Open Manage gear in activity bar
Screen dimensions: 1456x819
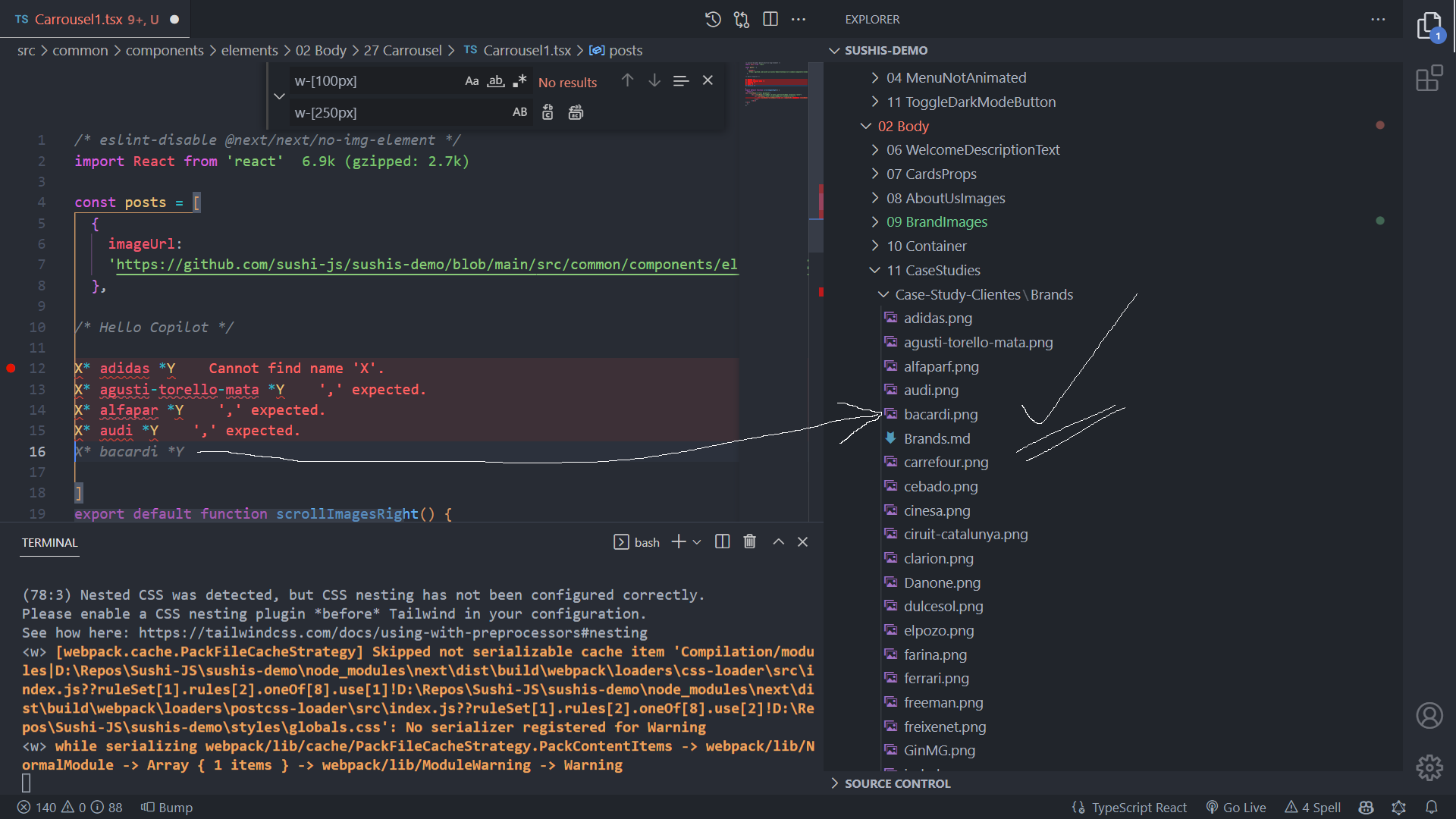coord(1429,767)
